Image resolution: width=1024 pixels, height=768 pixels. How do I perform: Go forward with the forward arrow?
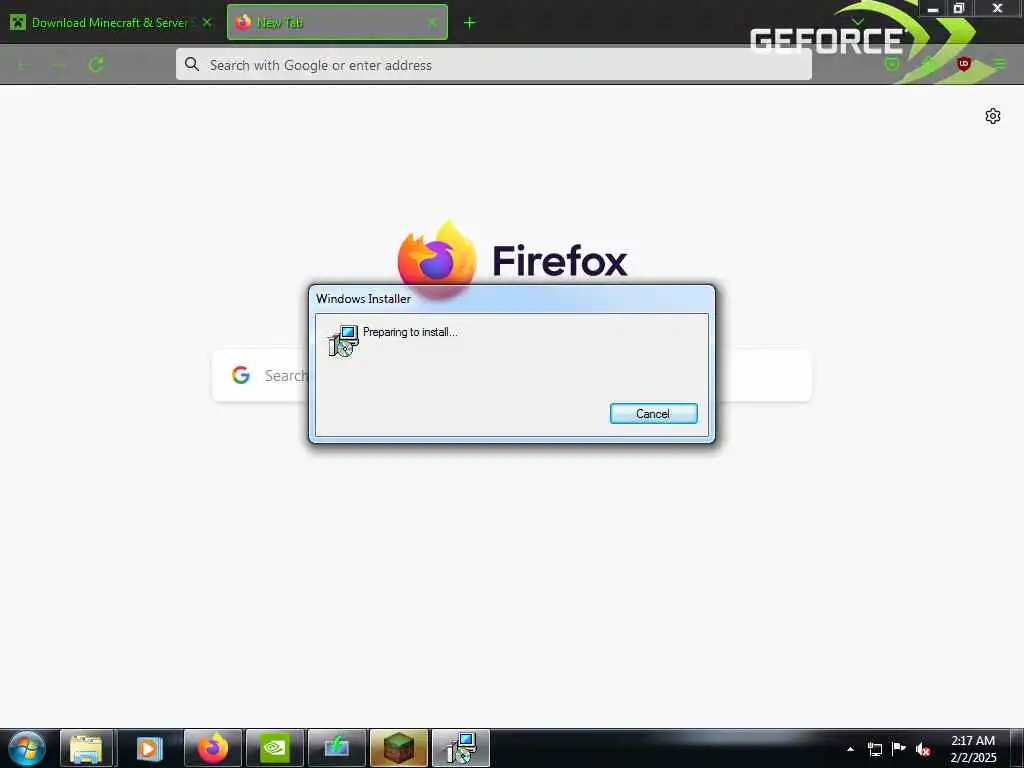(59, 65)
